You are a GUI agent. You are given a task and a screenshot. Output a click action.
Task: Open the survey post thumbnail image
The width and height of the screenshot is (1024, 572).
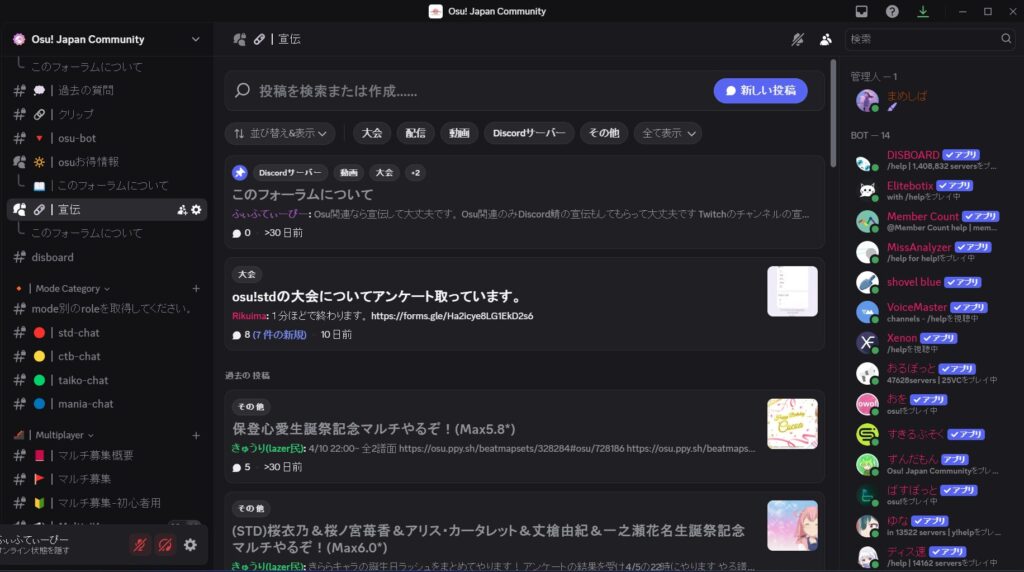tap(792, 291)
